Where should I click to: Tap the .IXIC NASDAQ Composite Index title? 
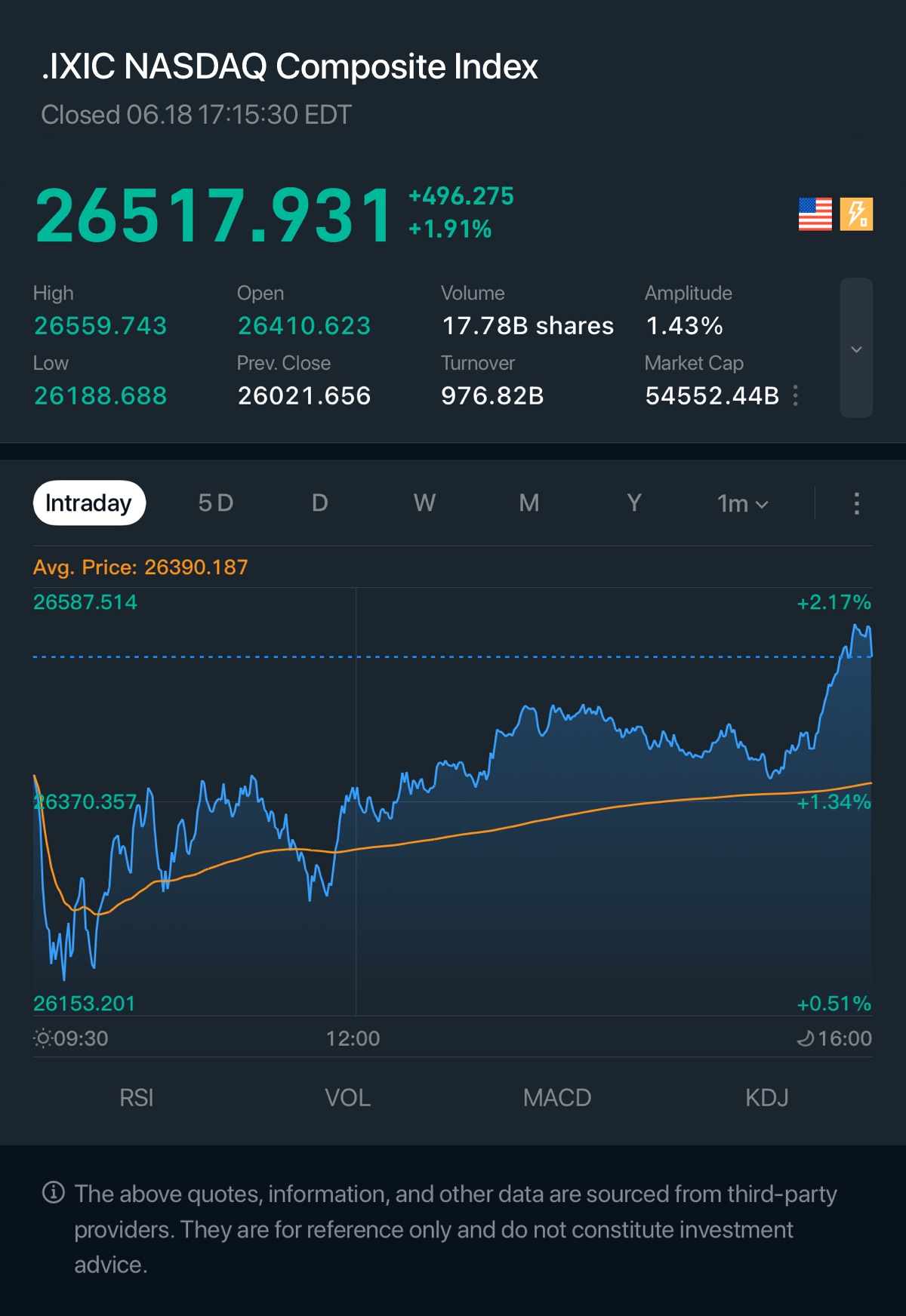(290, 67)
